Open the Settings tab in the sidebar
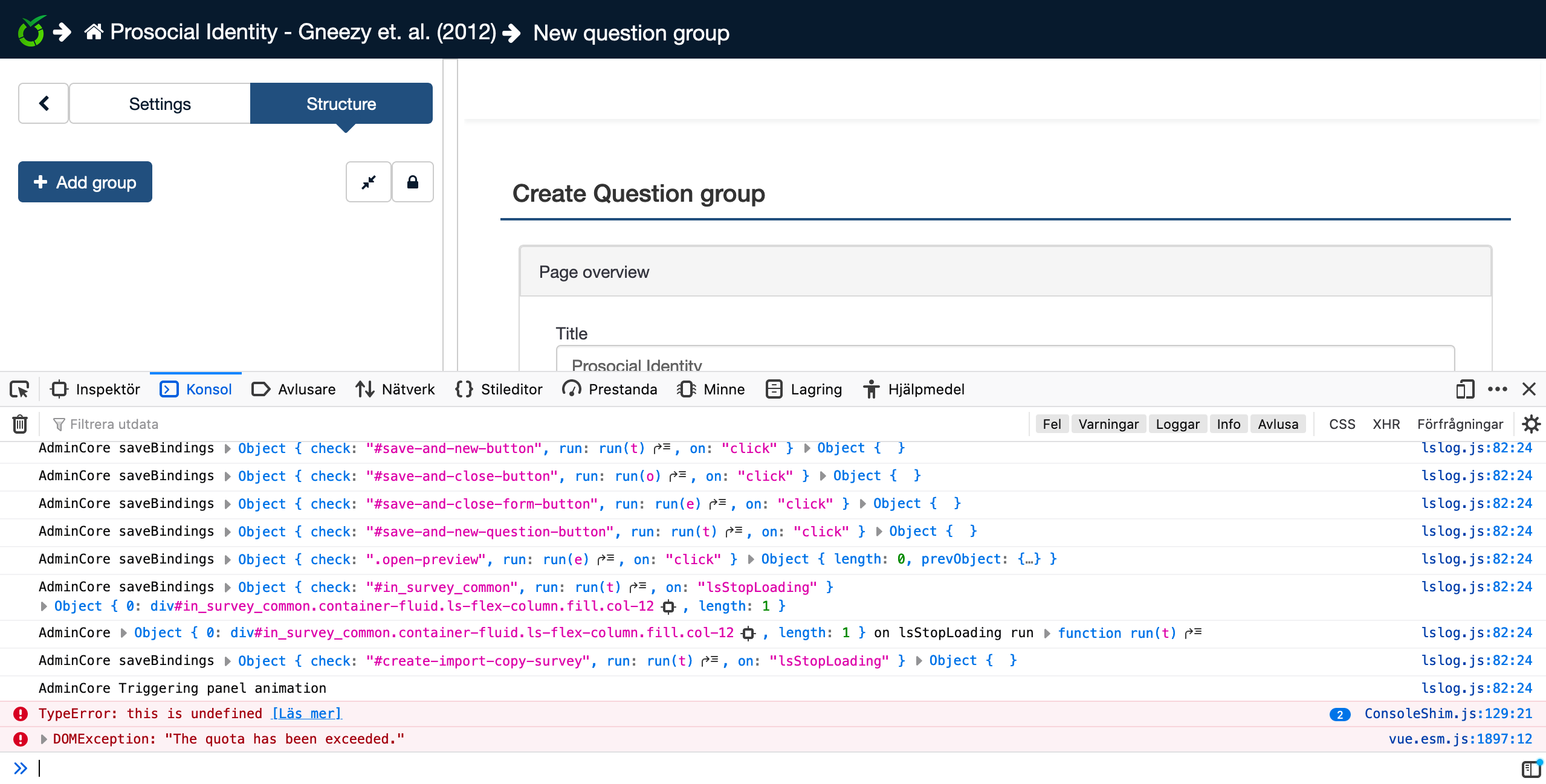Image resolution: width=1546 pixels, height=784 pixels. [x=160, y=103]
